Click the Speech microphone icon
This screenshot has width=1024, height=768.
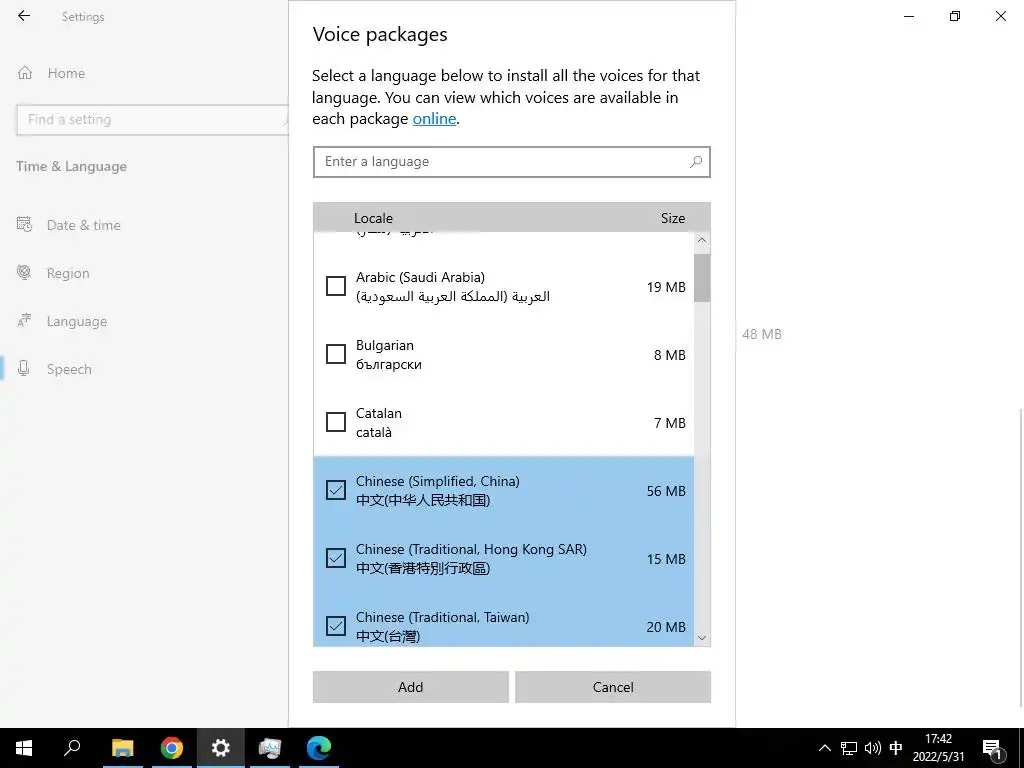coord(24,368)
